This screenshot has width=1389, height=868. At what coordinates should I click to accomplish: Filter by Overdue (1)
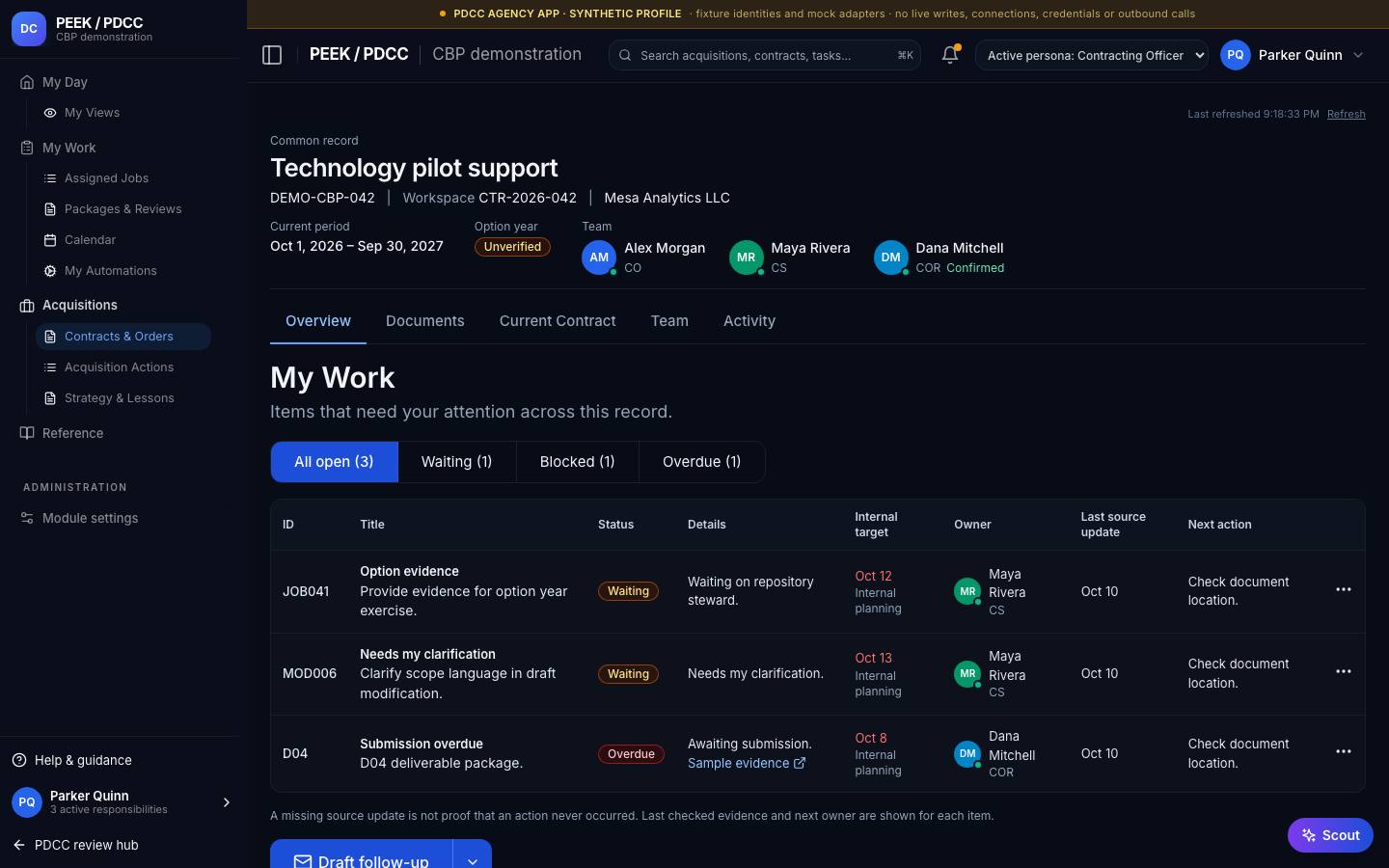click(x=702, y=462)
